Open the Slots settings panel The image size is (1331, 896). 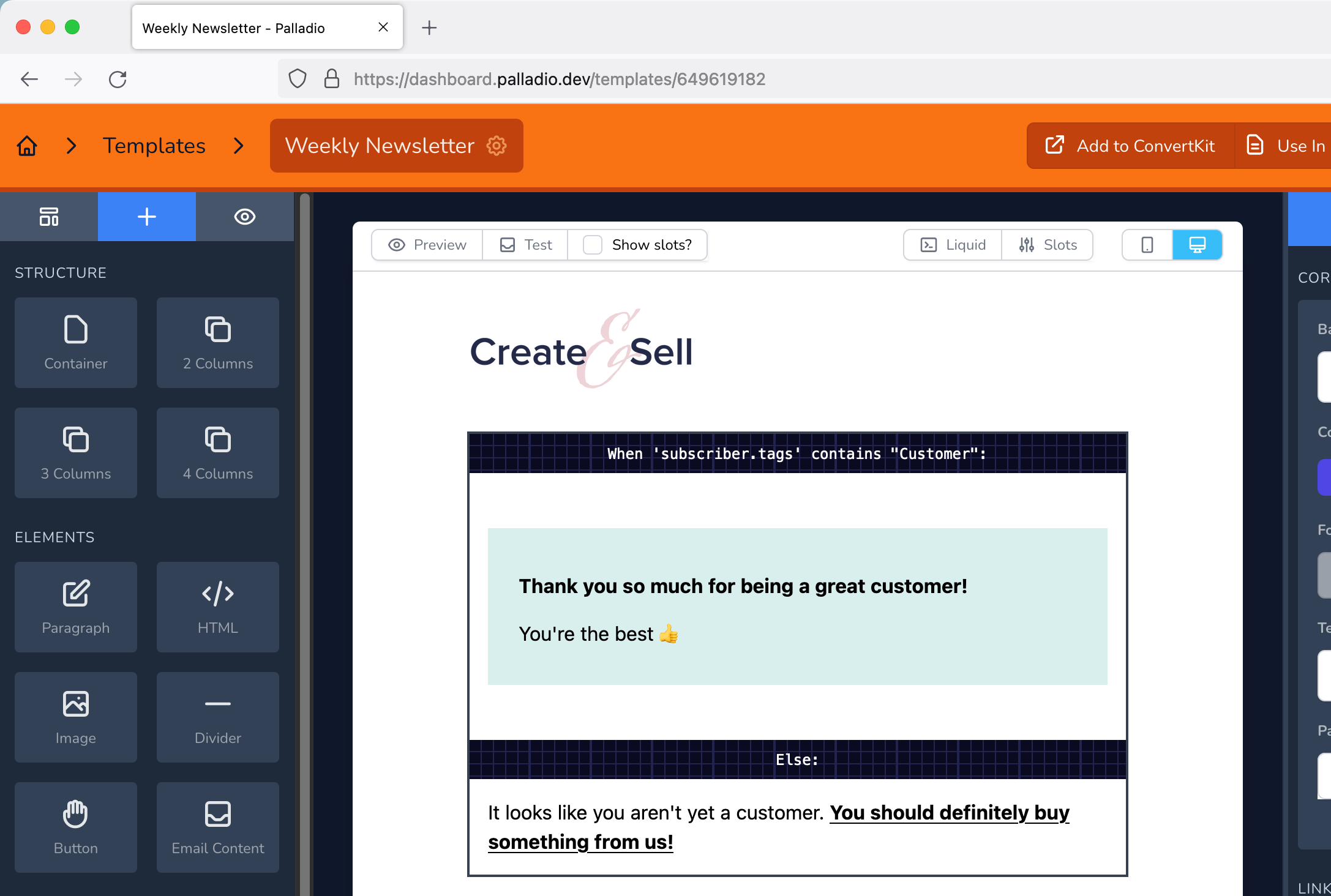point(1048,245)
